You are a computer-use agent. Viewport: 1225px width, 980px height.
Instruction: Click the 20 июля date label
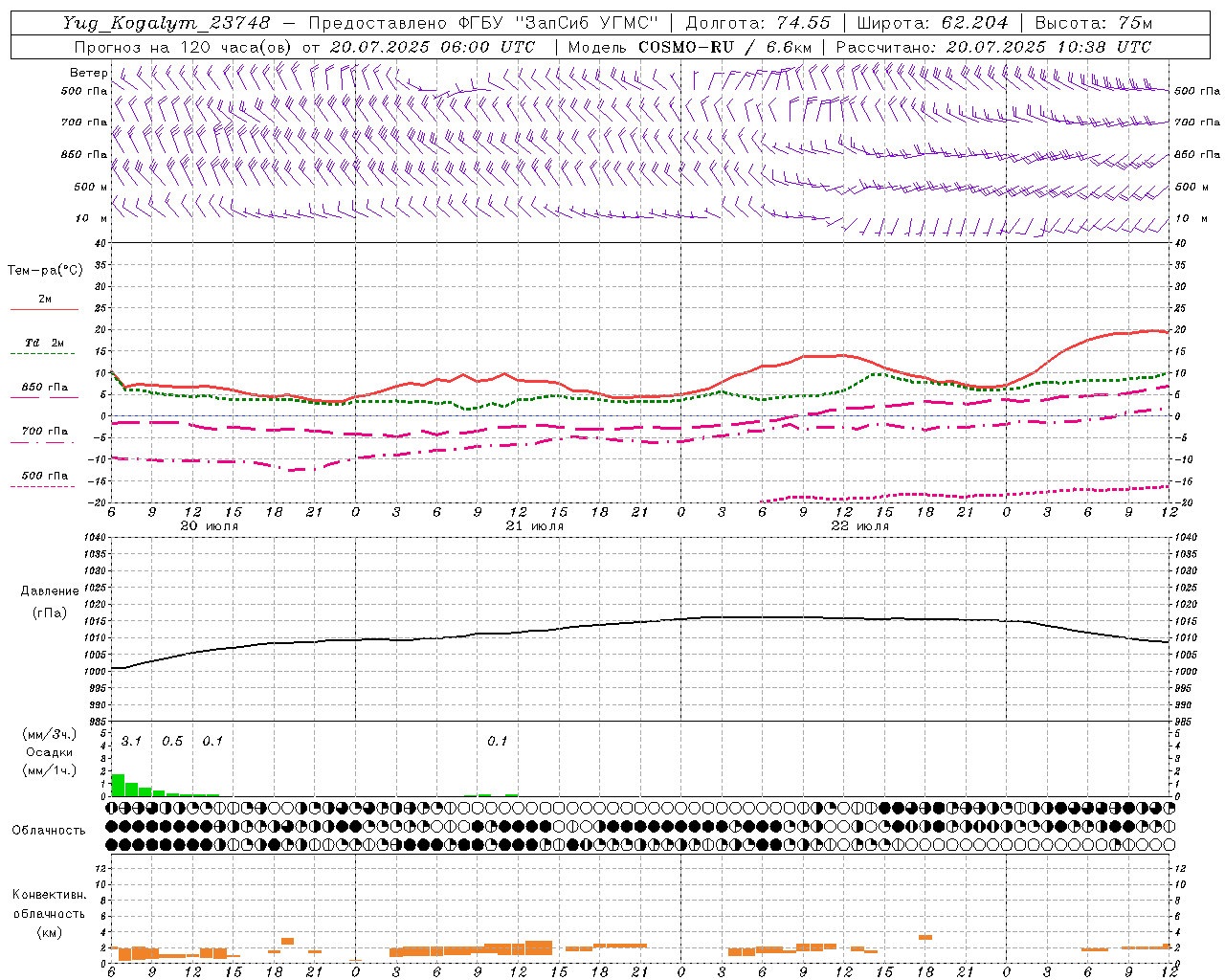[210, 526]
